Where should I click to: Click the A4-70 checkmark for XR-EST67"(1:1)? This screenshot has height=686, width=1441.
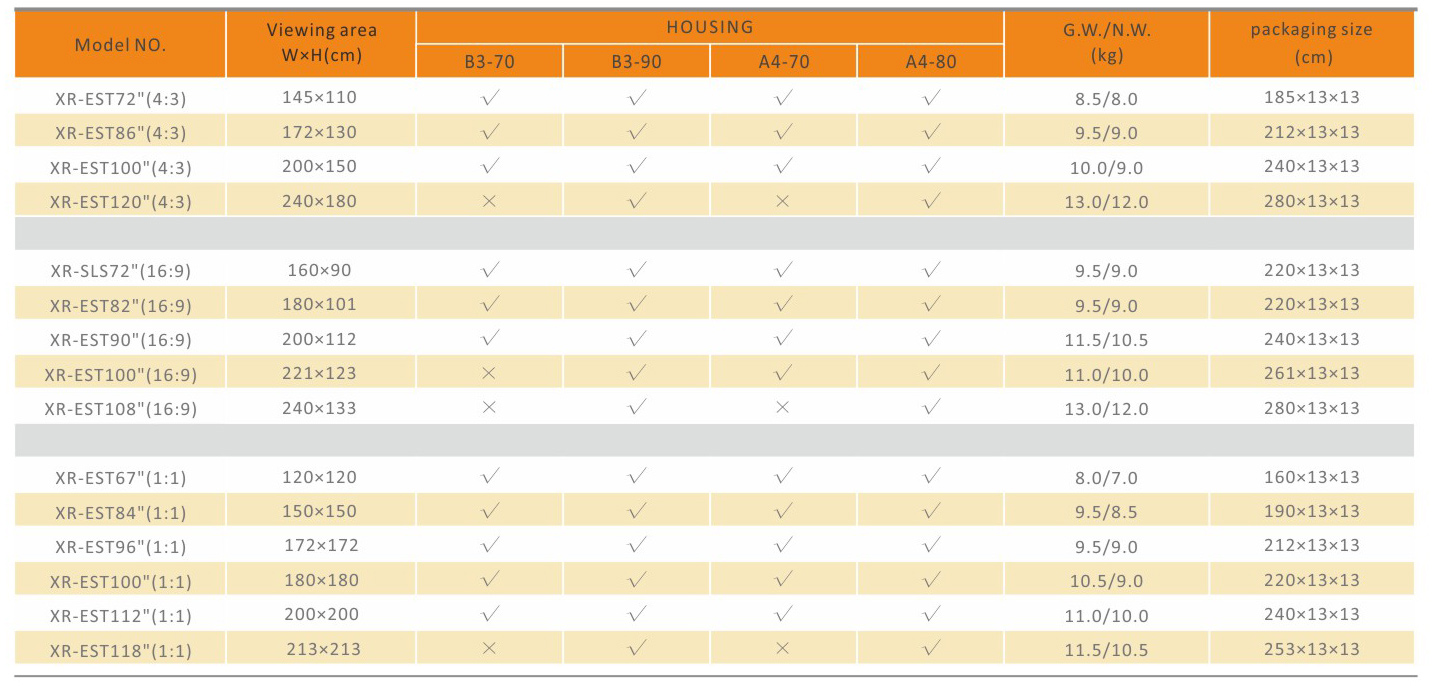(783, 476)
